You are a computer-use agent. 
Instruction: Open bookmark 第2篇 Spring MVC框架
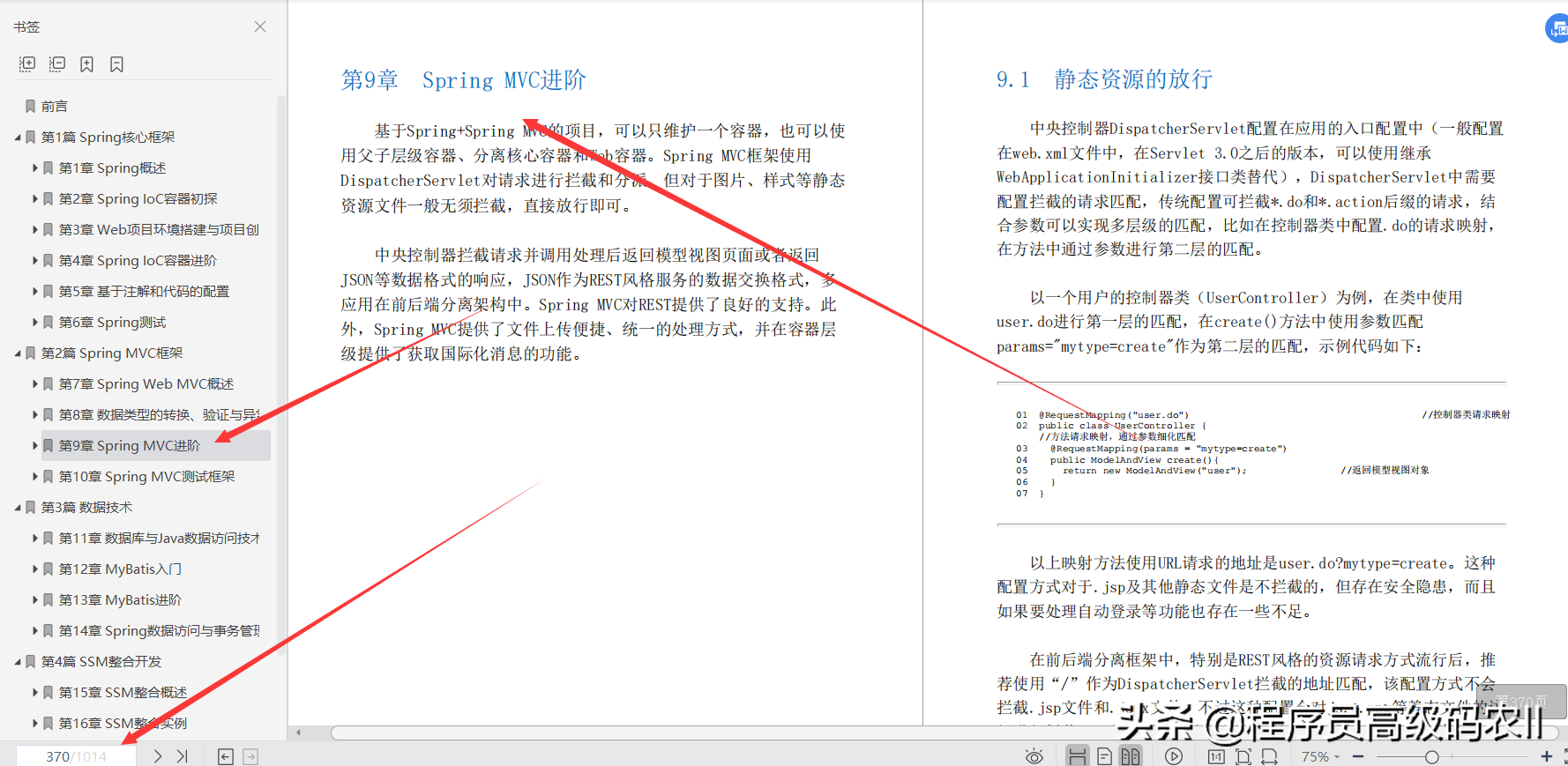pos(112,353)
